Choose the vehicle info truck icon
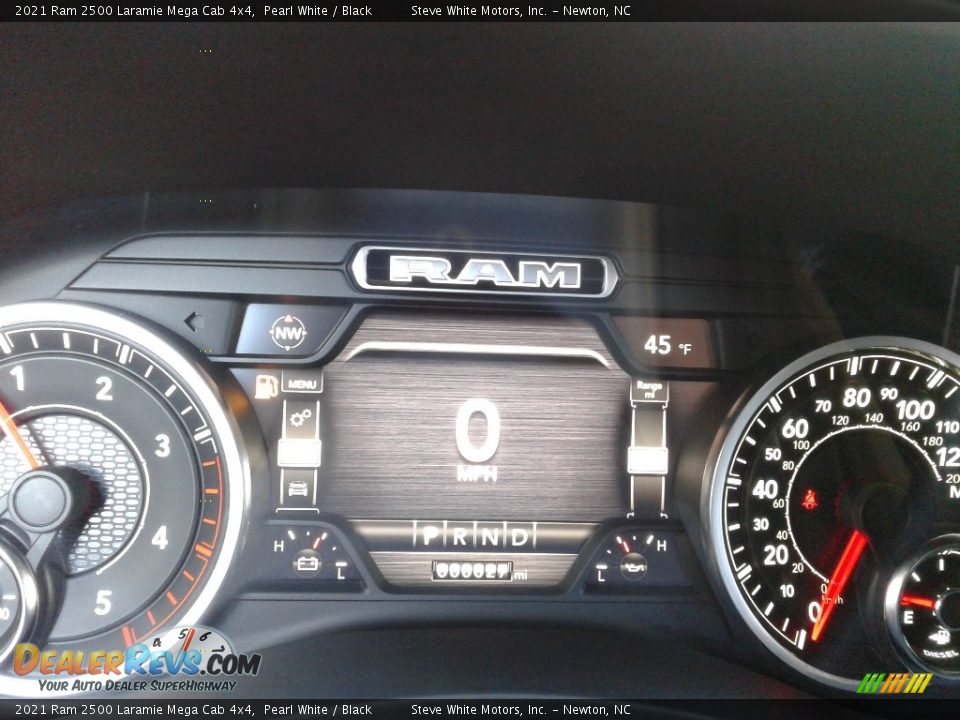This screenshot has width=960, height=720. (x=298, y=488)
